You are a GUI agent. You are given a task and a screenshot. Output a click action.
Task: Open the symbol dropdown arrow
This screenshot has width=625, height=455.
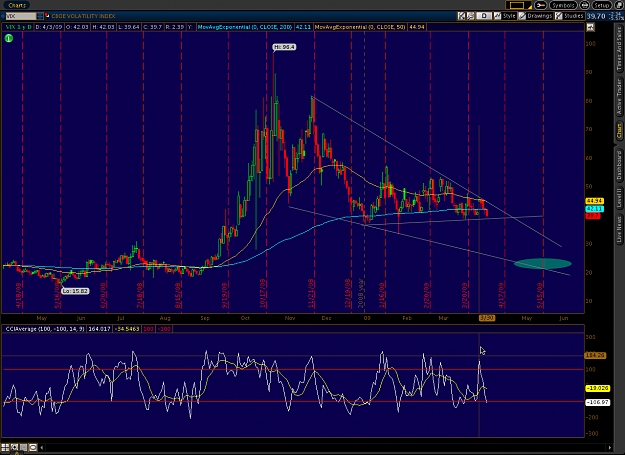point(40,16)
